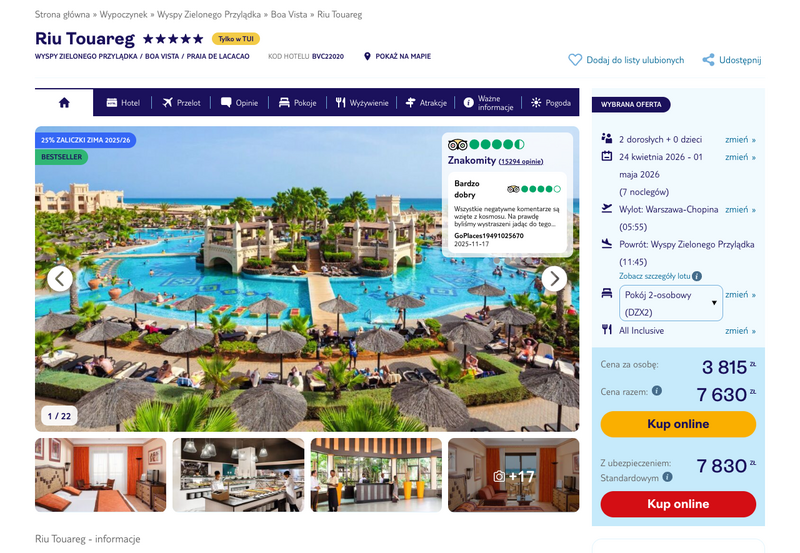Open the +17 more photos thumbnail
800x553 pixels.
click(514, 475)
